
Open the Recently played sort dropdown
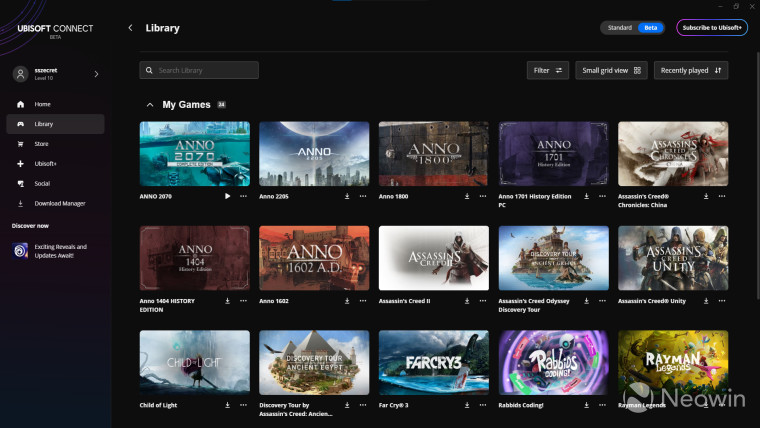(x=691, y=70)
